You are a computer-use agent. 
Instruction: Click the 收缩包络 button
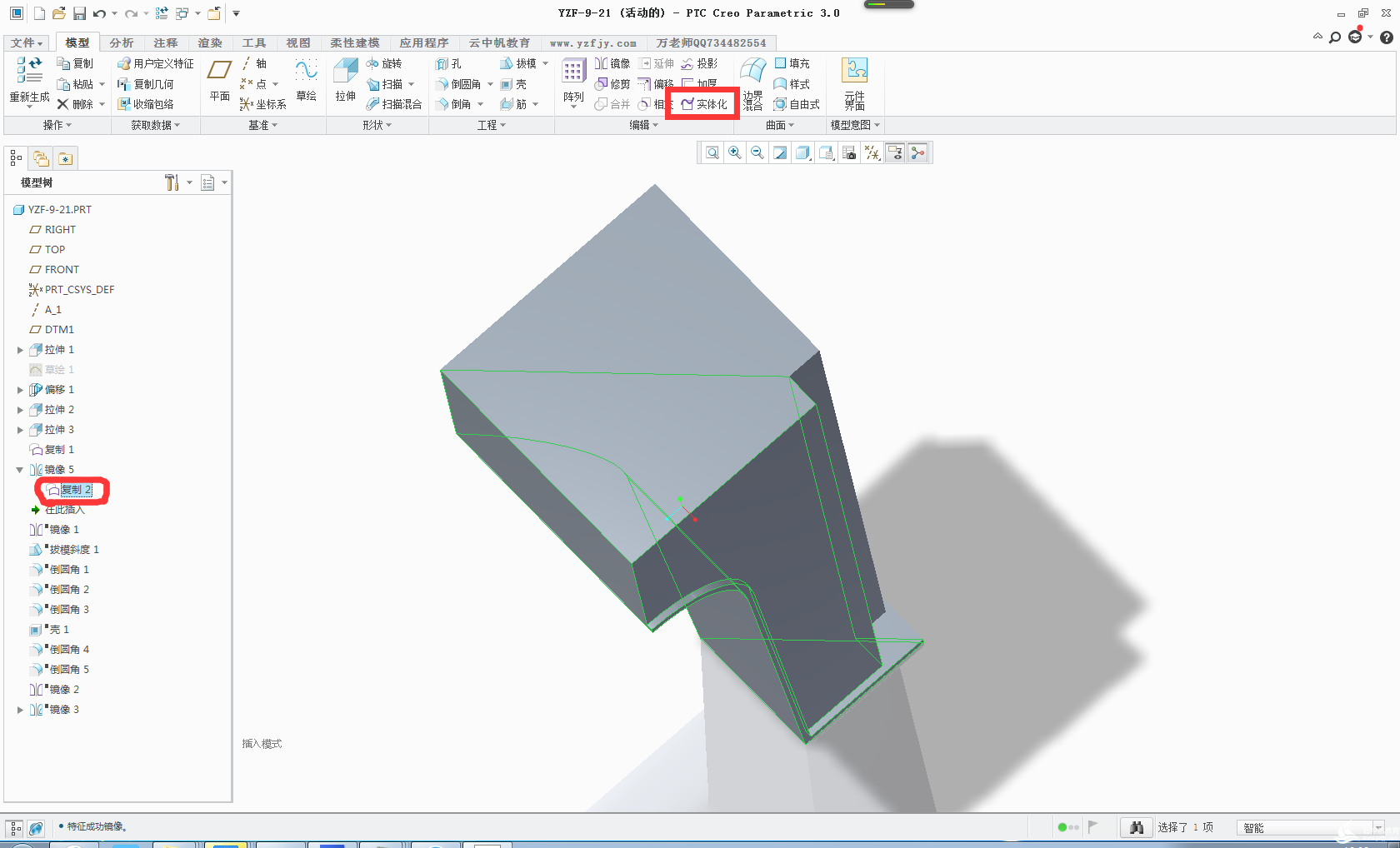146,104
